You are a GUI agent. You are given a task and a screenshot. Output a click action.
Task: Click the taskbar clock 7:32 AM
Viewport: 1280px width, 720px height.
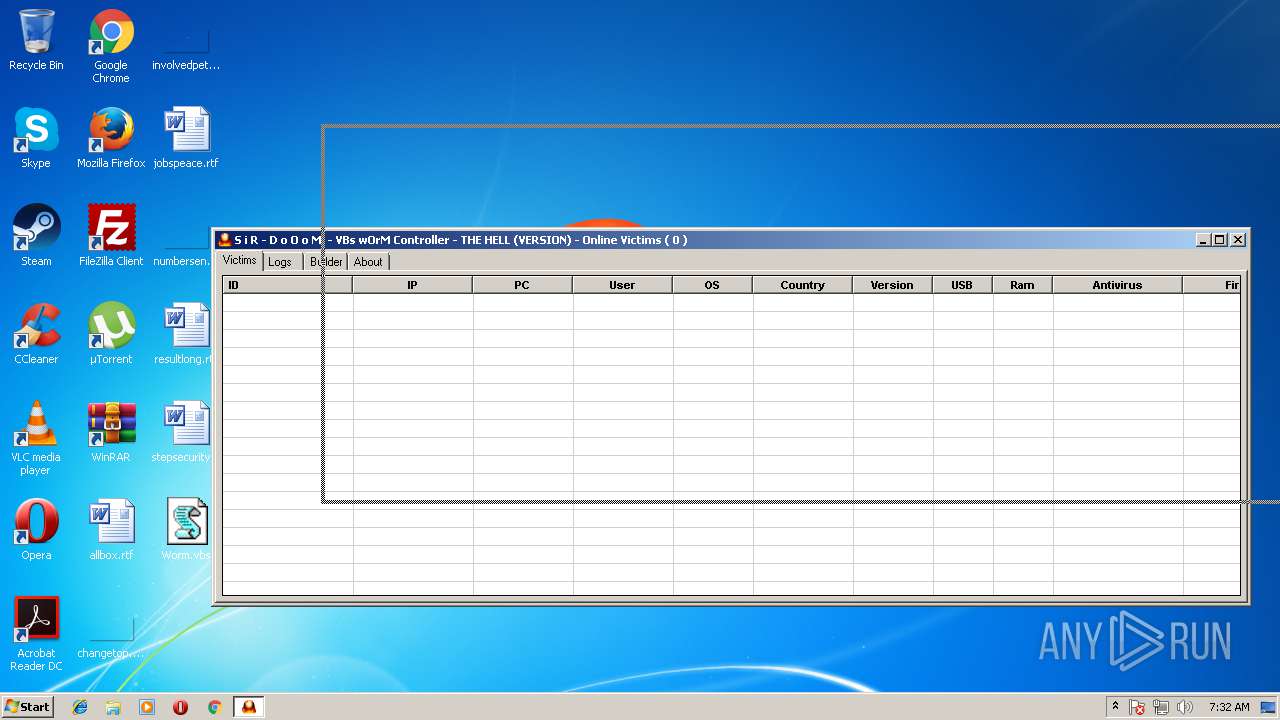[x=1229, y=707]
